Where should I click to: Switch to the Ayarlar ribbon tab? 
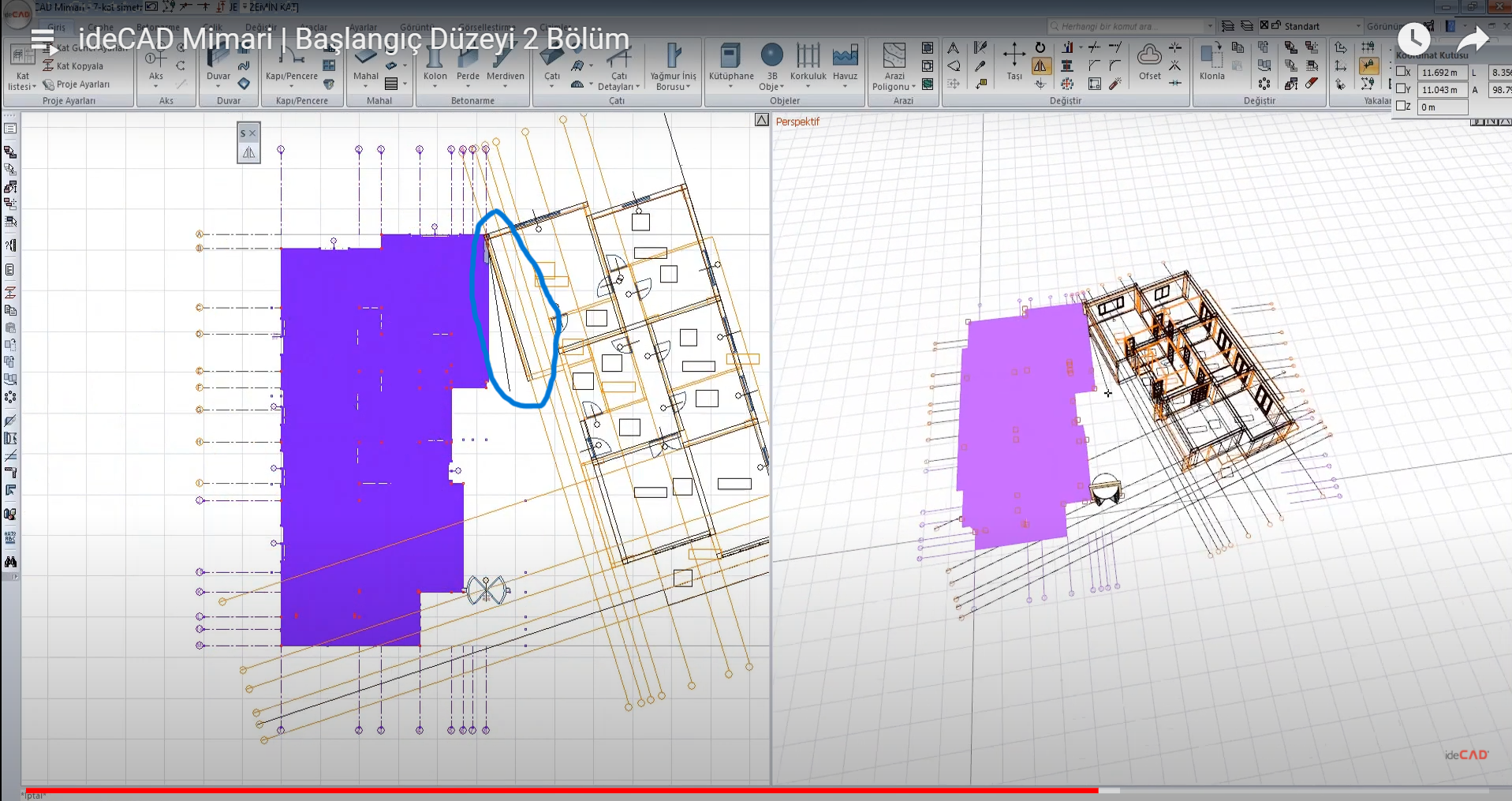tap(364, 28)
